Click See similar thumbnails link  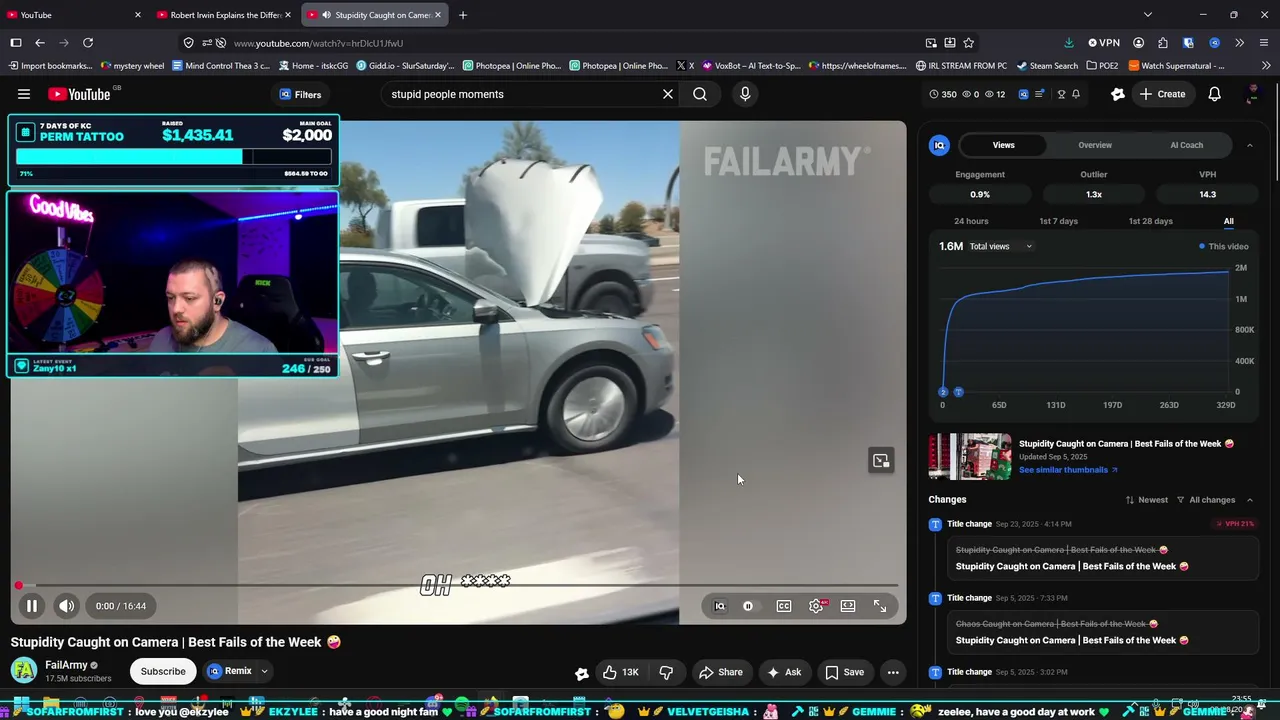(x=1068, y=470)
